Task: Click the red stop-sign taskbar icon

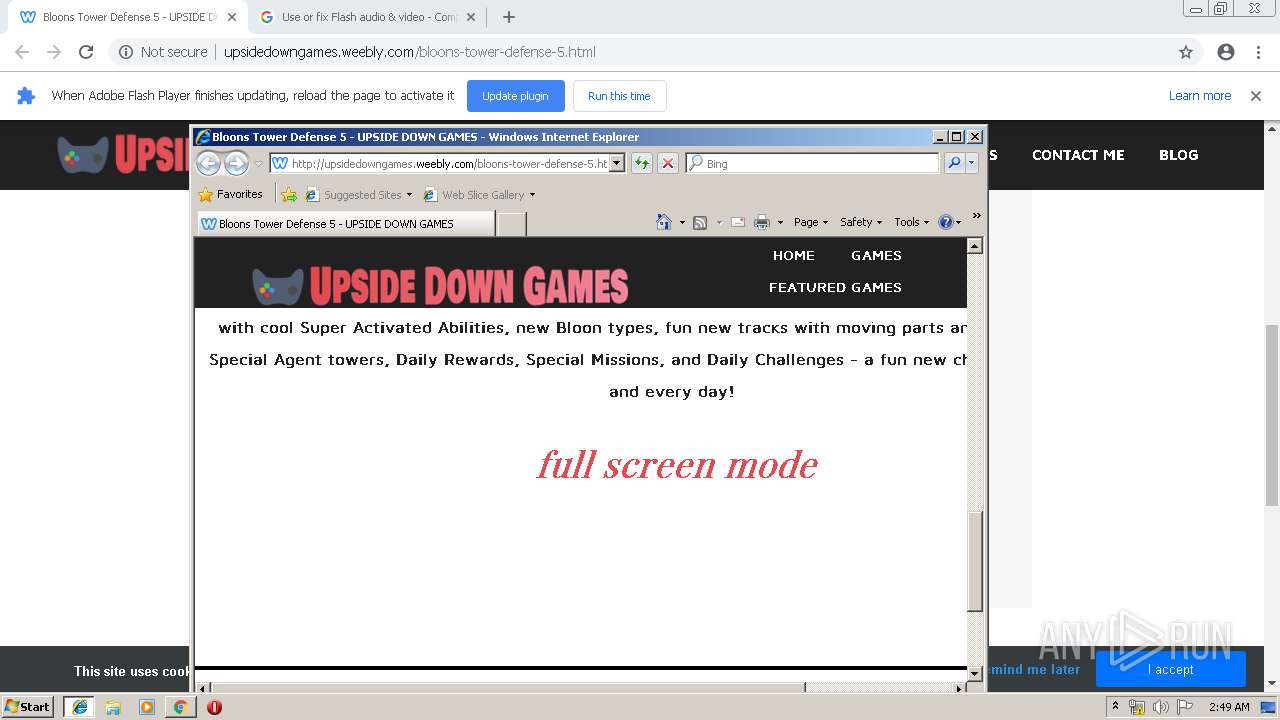Action: [x=214, y=707]
